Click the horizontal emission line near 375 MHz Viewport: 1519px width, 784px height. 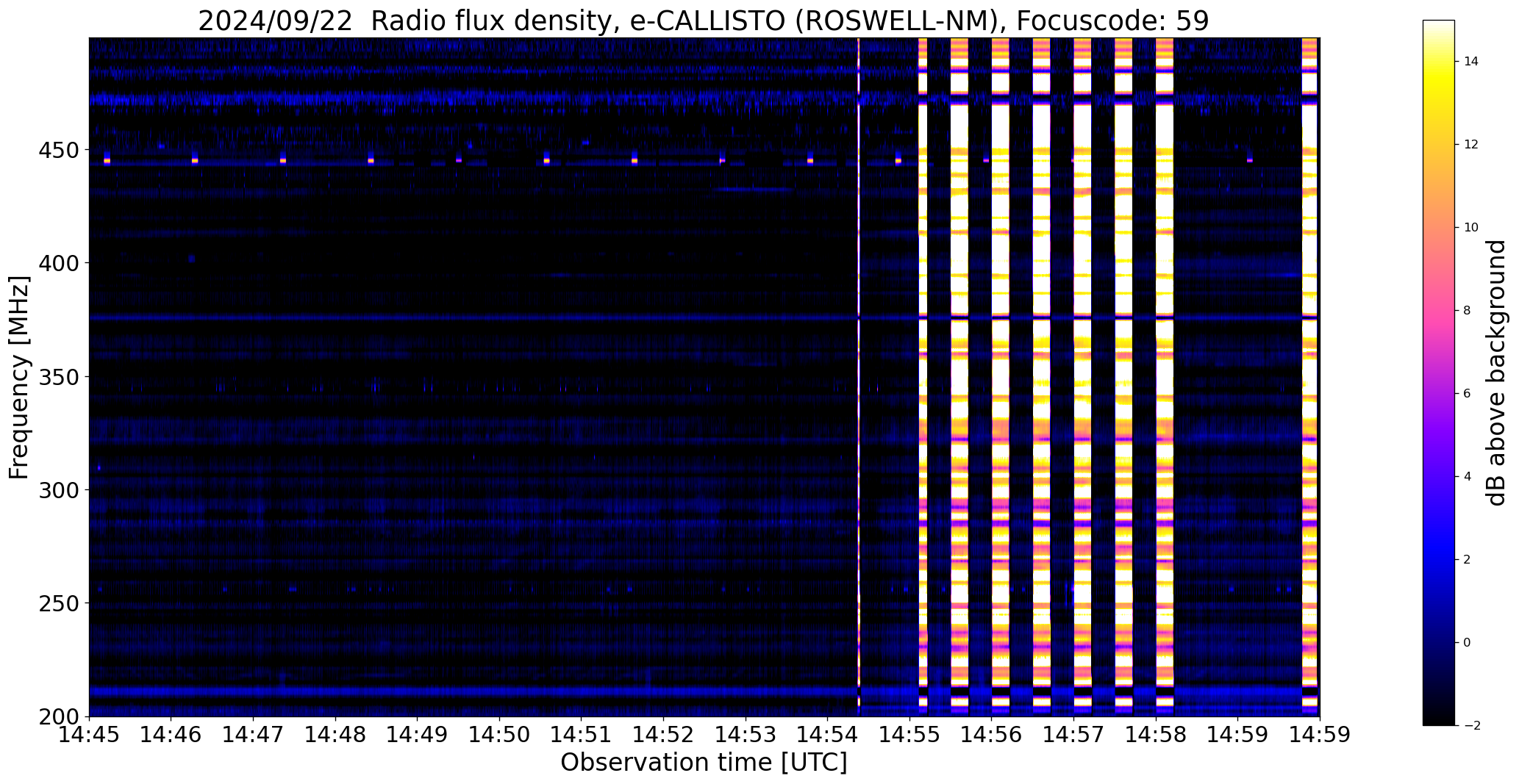pos(704,318)
